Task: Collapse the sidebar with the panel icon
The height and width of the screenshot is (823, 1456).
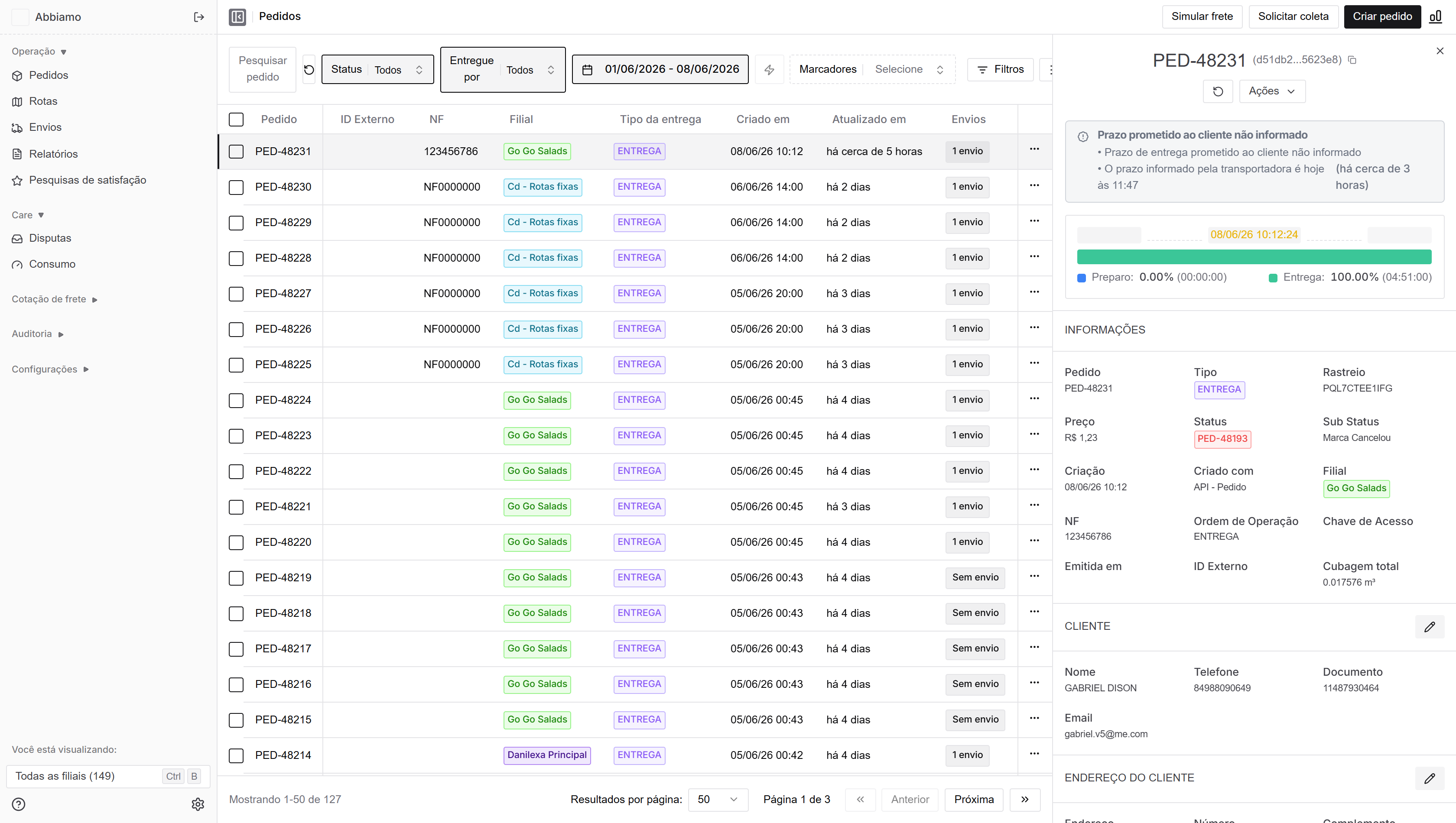Action: (237, 17)
